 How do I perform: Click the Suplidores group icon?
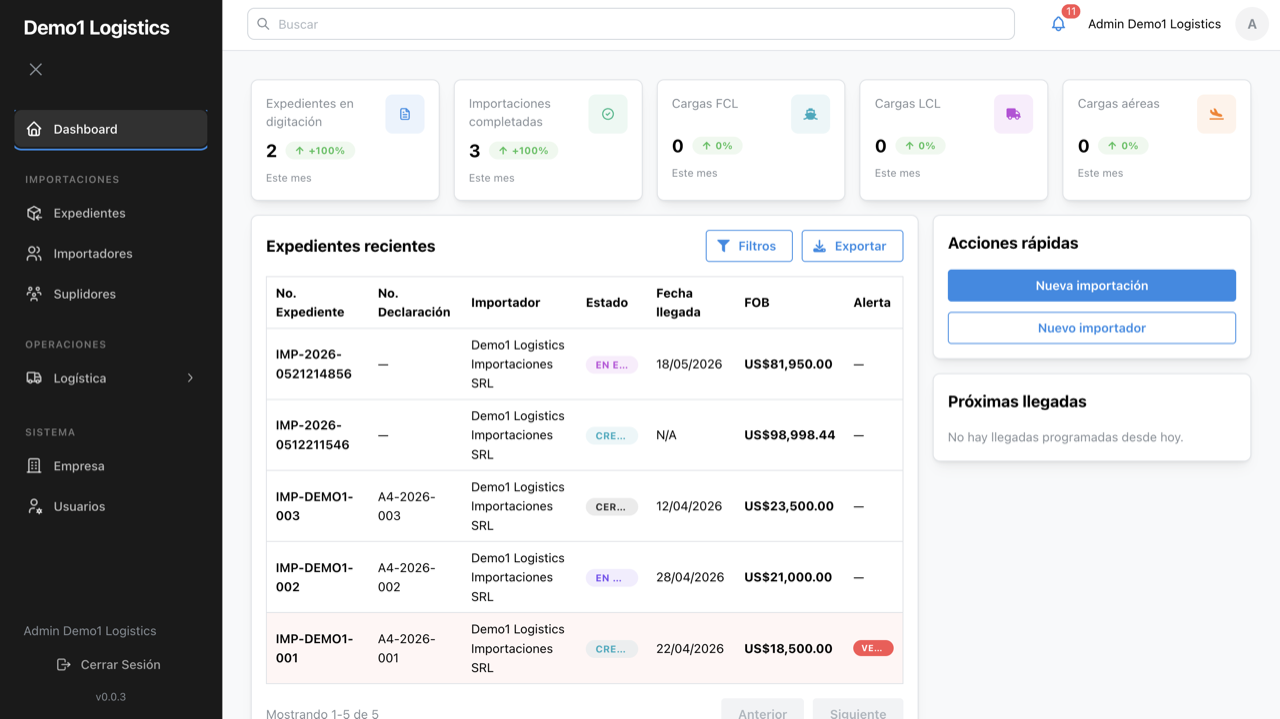pyautogui.click(x=34, y=294)
